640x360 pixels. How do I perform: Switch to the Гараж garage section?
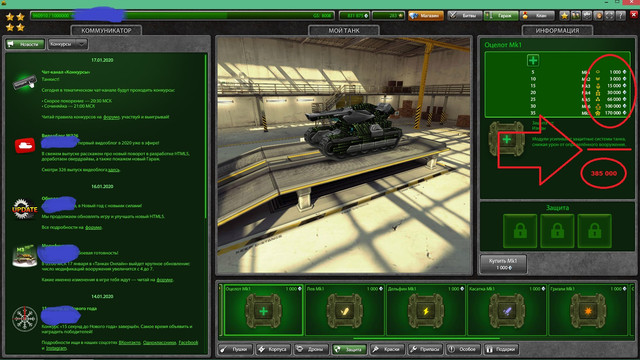pos(501,16)
